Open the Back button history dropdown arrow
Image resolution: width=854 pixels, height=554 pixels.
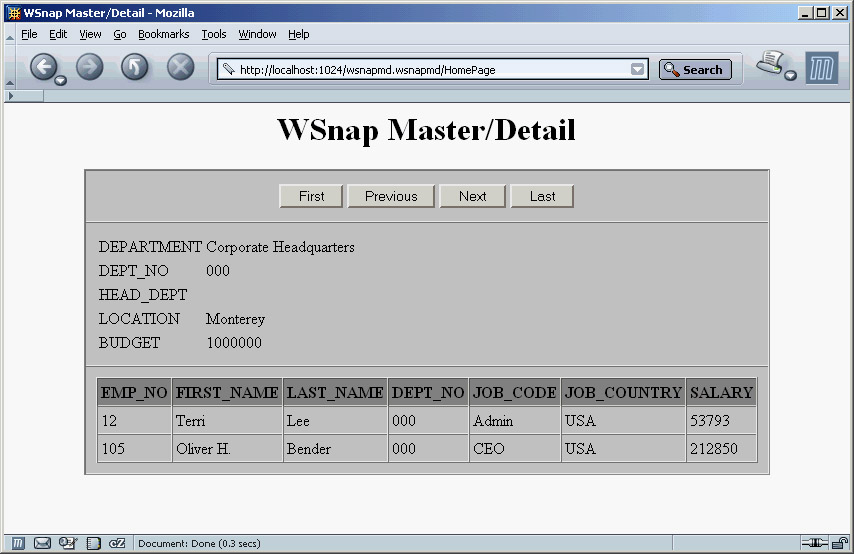tap(61, 80)
